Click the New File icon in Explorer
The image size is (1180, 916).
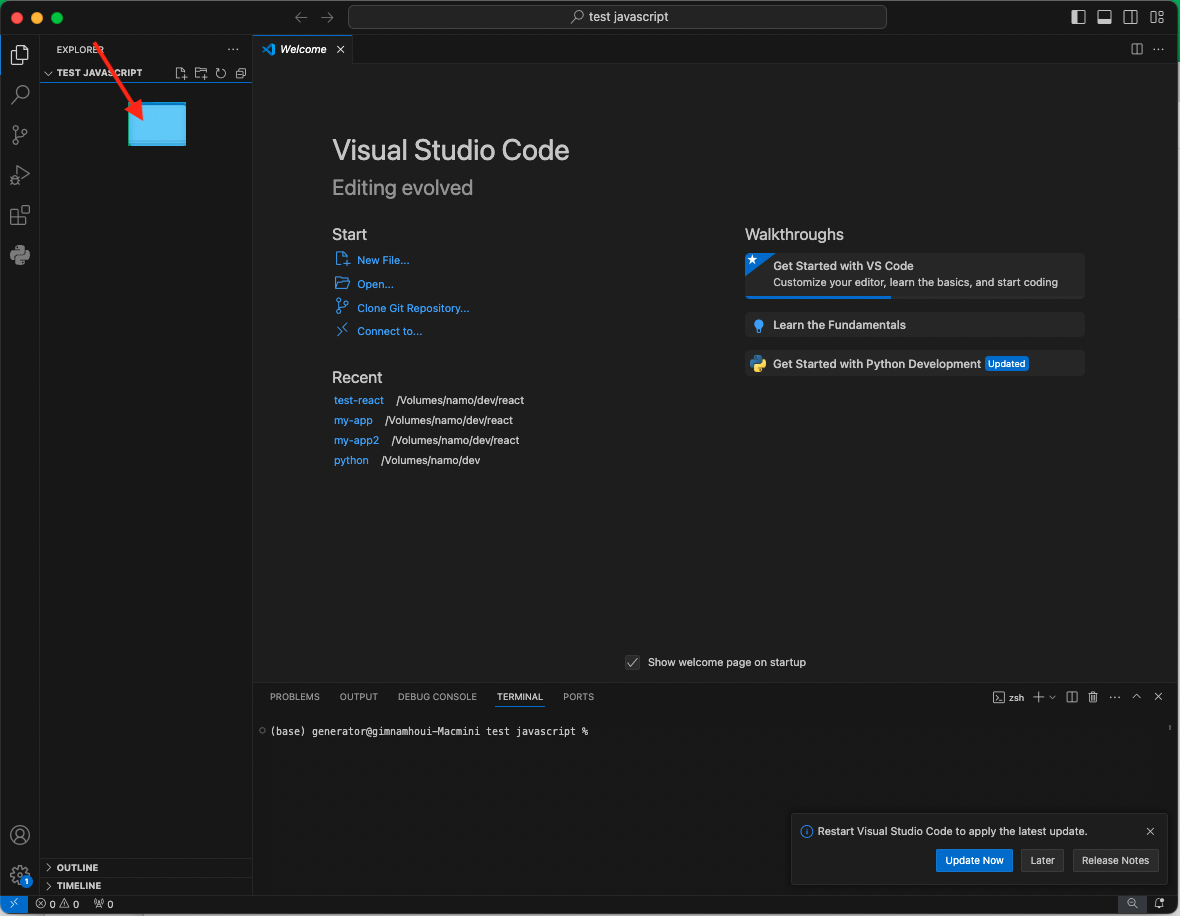click(x=181, y=73)
